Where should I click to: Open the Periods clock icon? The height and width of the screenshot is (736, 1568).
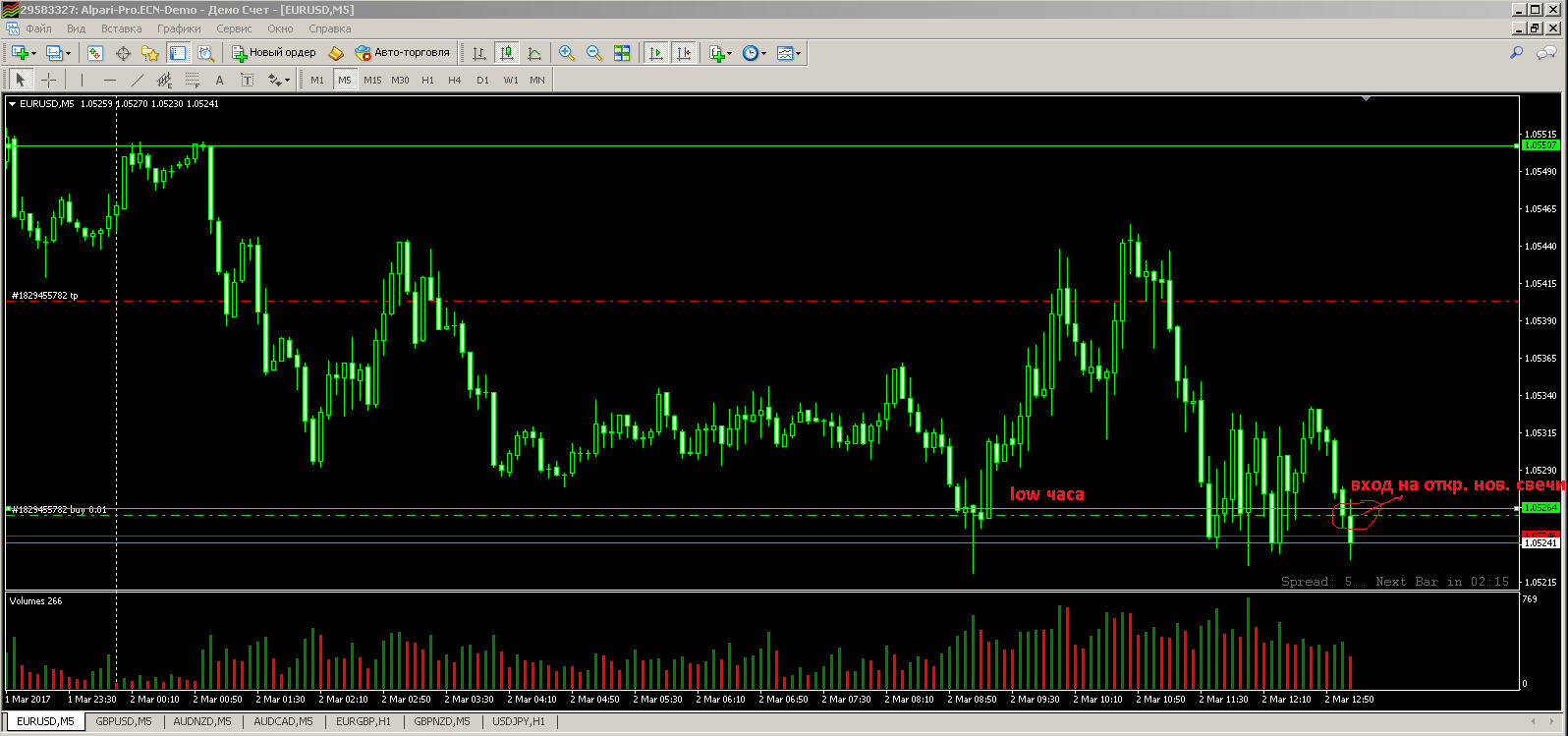point(751,53)
